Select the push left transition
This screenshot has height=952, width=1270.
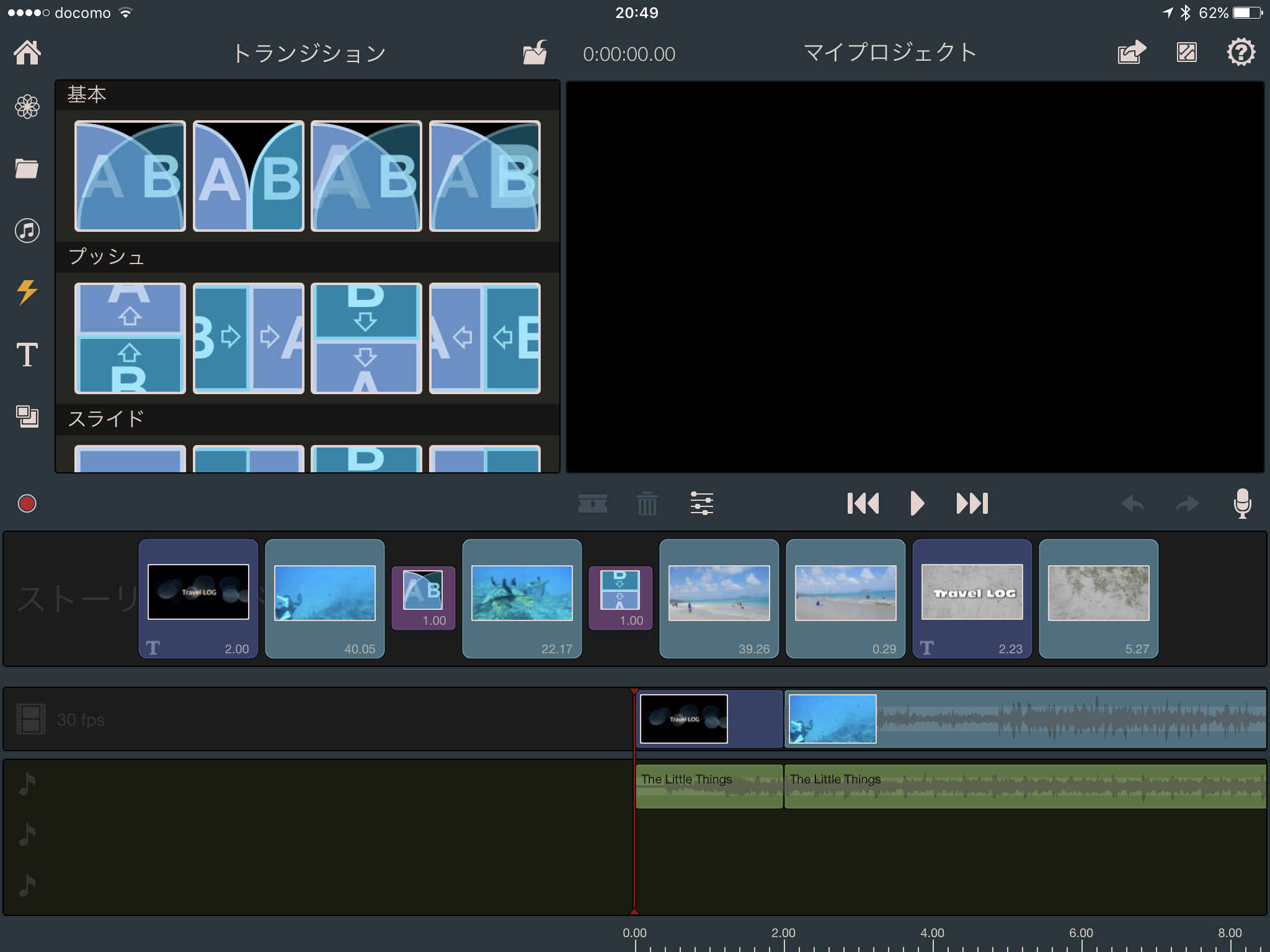(485, 338)
